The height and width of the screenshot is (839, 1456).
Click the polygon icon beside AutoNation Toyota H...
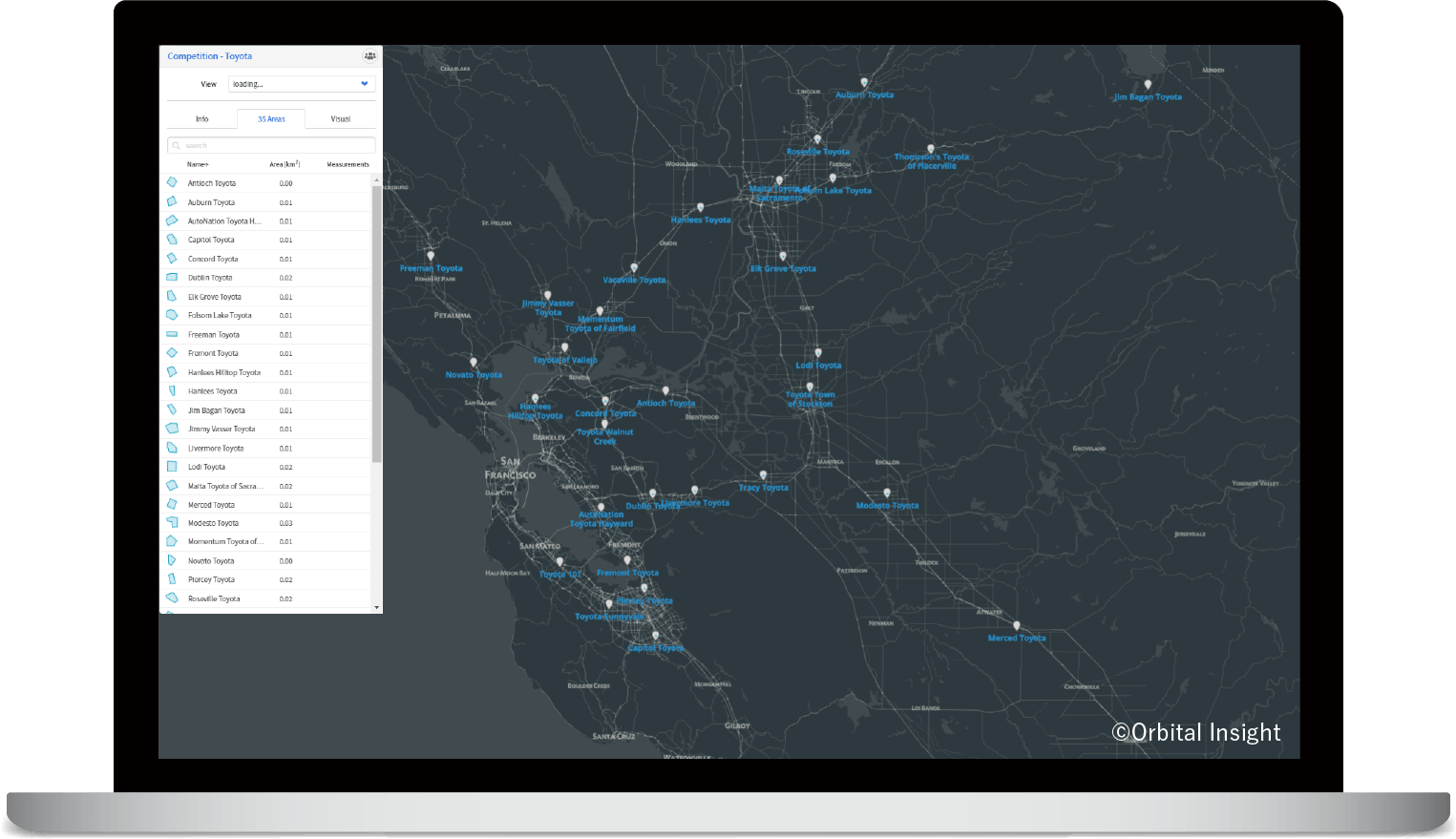point(172,220)
